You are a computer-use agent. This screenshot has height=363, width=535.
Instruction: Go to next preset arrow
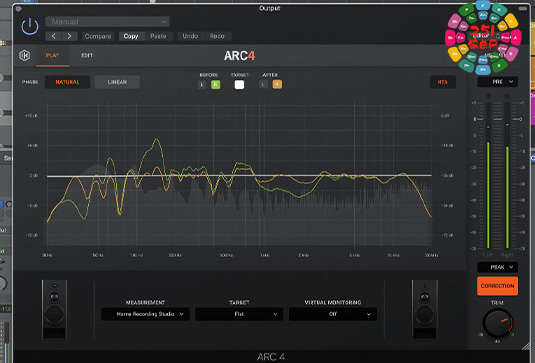(70, 36)
